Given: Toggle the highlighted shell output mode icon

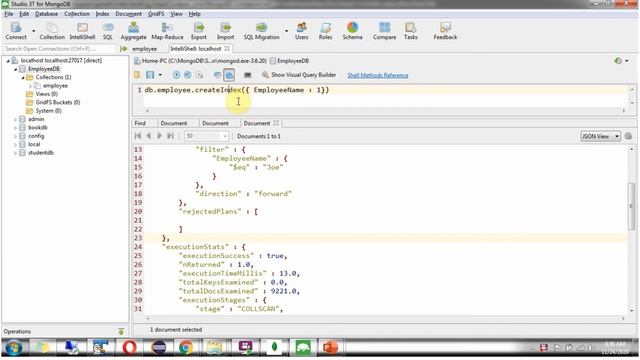Looking at the screenshot, I should (229, 75).
